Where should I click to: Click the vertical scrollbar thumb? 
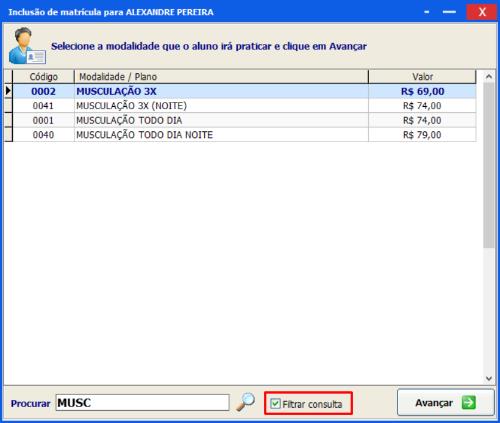[489, 165]
